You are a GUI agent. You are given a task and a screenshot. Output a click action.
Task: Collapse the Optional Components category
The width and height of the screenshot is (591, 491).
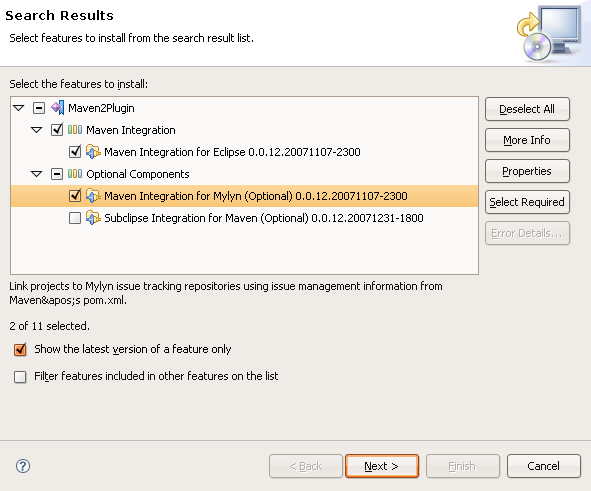(x=37, y=174)
